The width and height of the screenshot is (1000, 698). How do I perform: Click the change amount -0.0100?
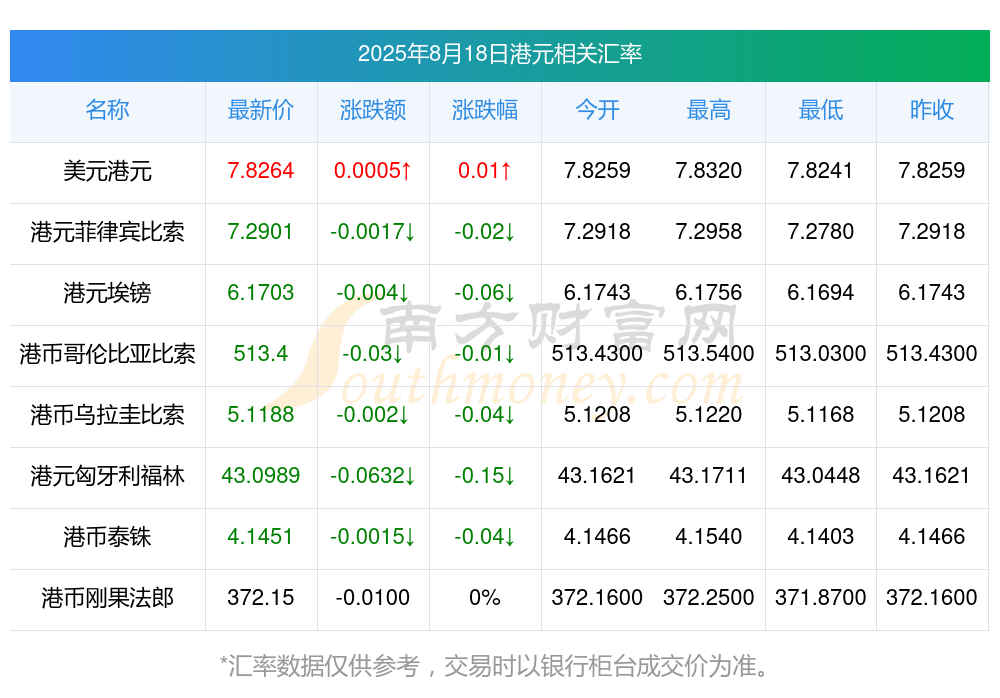pyautogui.click(x=372, y=597)
